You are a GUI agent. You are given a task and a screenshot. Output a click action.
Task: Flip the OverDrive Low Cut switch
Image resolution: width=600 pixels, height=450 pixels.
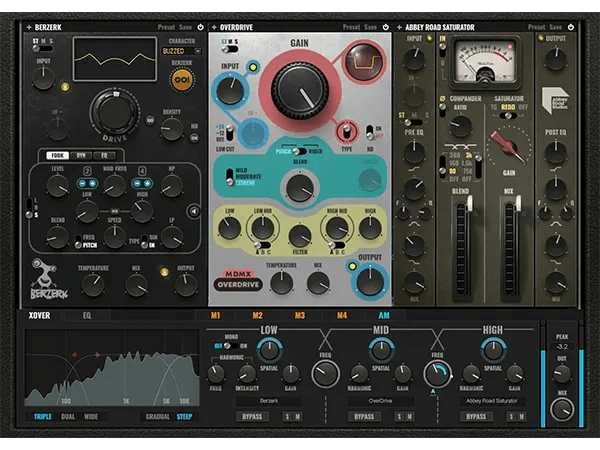pyautogui.click(x=230, y=133)
